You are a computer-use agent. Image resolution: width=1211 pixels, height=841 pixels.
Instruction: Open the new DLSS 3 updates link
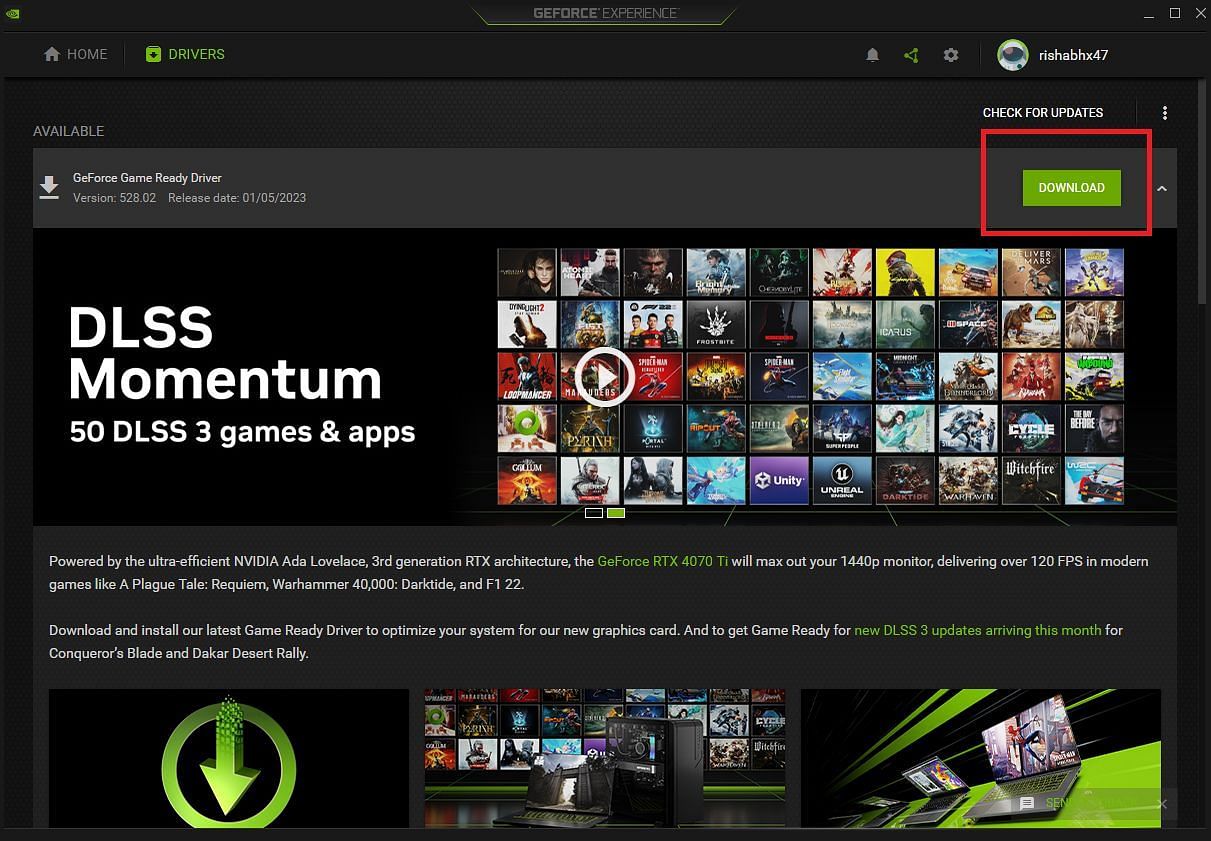pos(977,630)
